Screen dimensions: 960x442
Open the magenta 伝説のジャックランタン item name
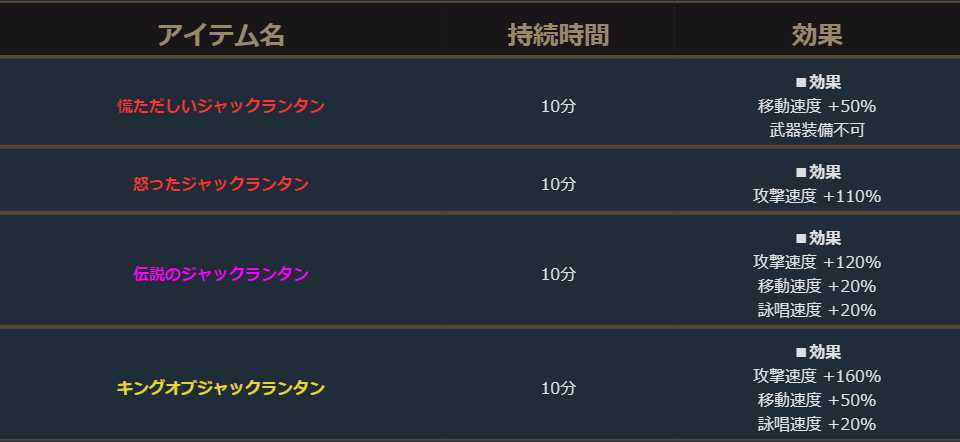tap(221, 274)
